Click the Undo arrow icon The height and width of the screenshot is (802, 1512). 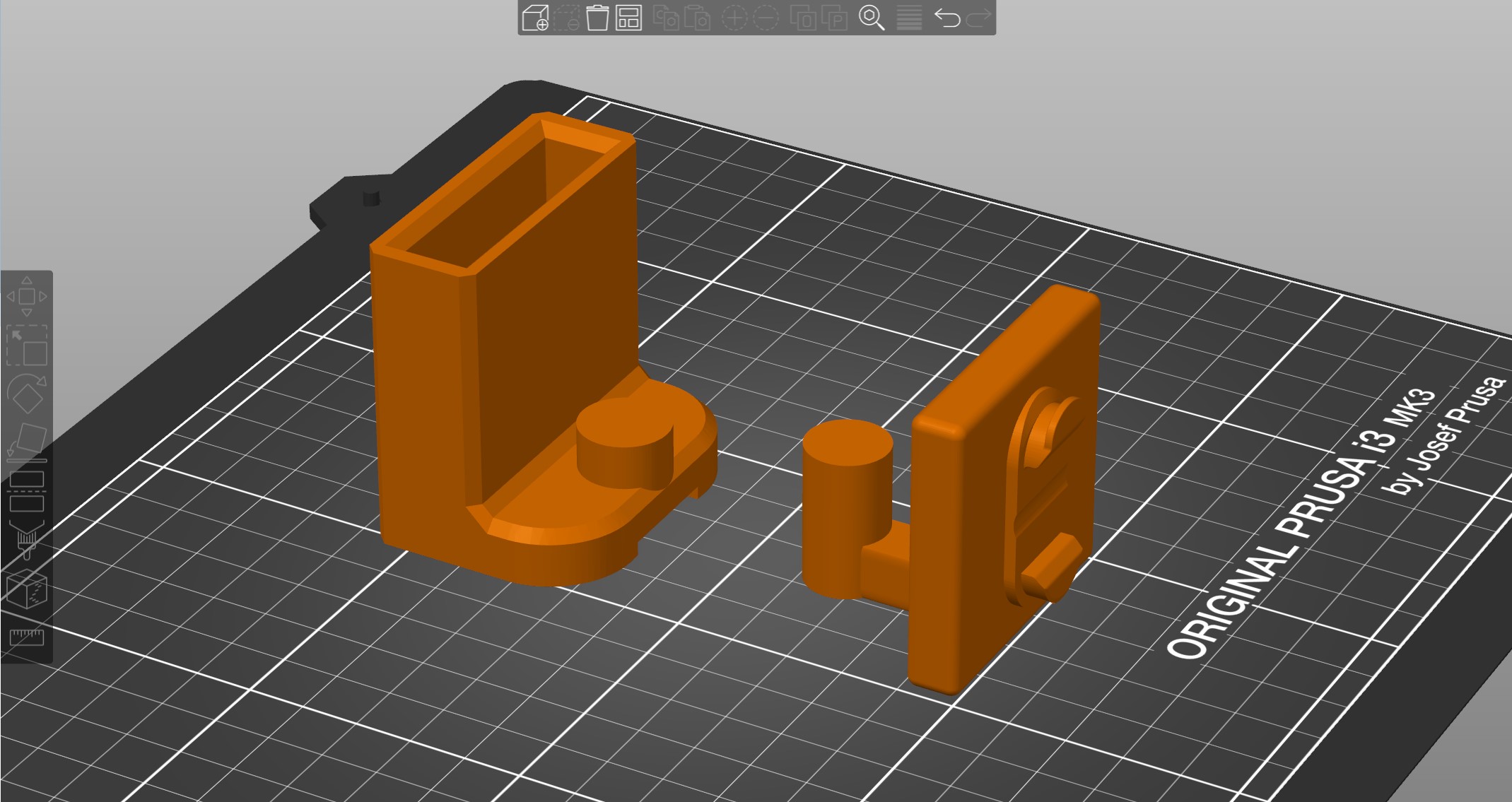pos(947,18)
